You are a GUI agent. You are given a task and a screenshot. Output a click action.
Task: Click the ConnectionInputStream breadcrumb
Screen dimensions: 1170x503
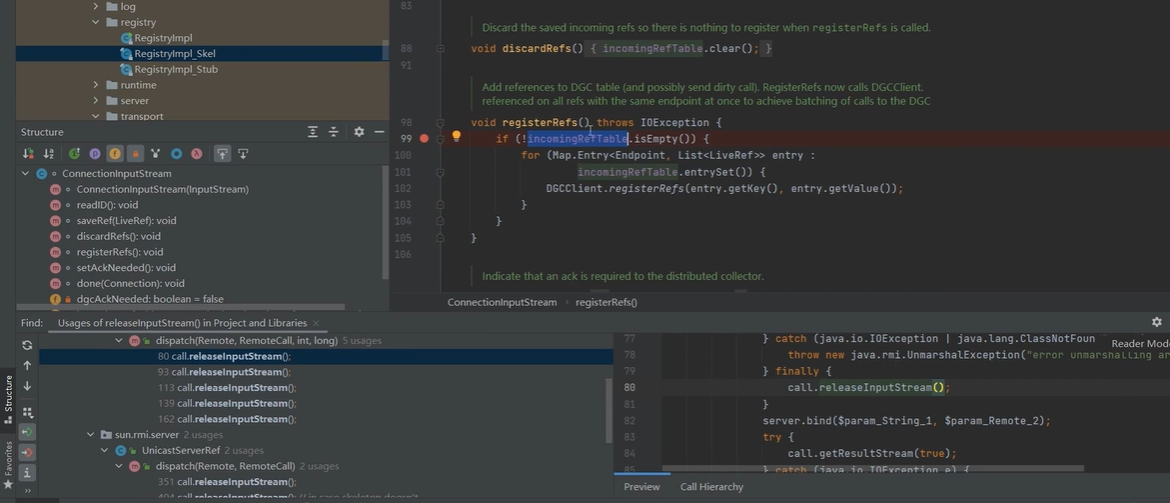click(x=501, y=302)
